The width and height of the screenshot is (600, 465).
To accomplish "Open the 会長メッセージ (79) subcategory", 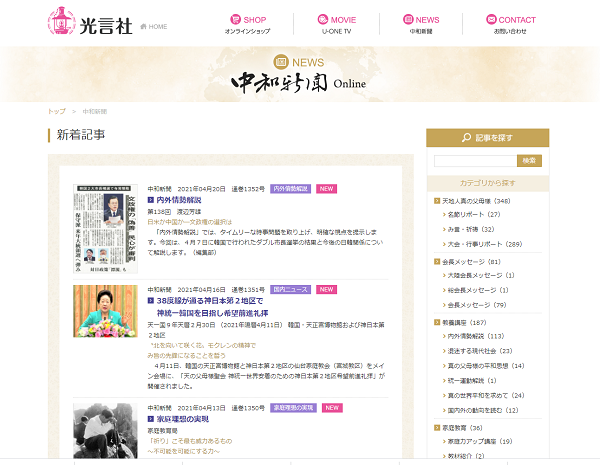I will click(x=477, y=305).
